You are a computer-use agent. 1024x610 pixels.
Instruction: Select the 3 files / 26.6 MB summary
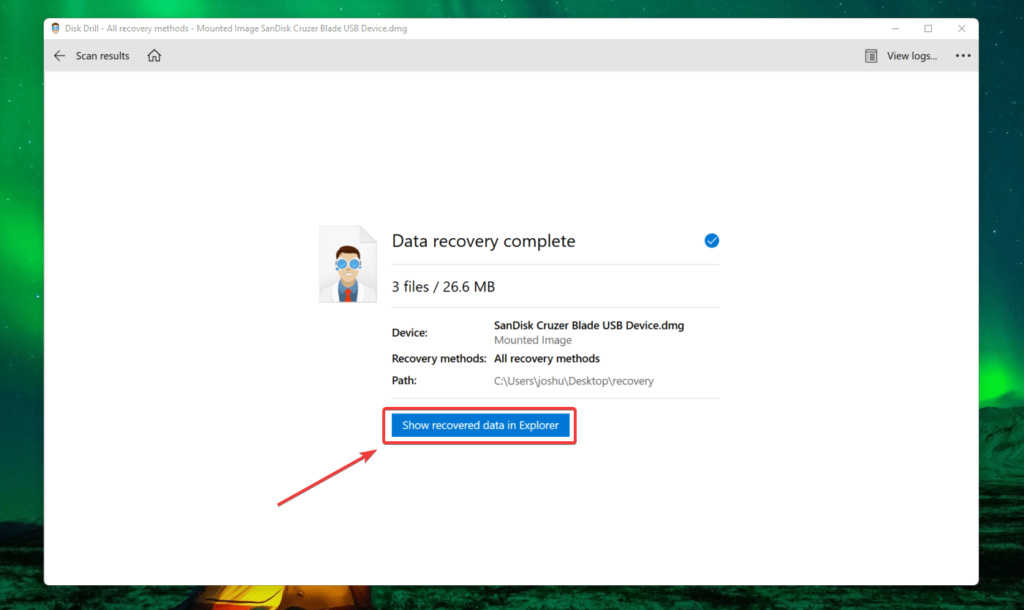442,286
